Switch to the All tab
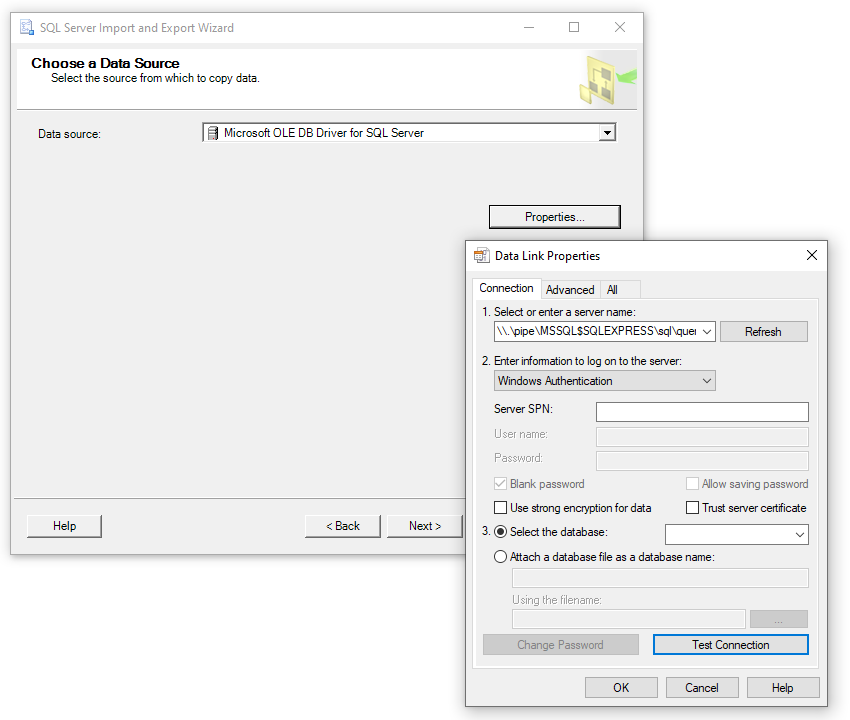This screenshot has width=850, height=720. coord(620,289)
